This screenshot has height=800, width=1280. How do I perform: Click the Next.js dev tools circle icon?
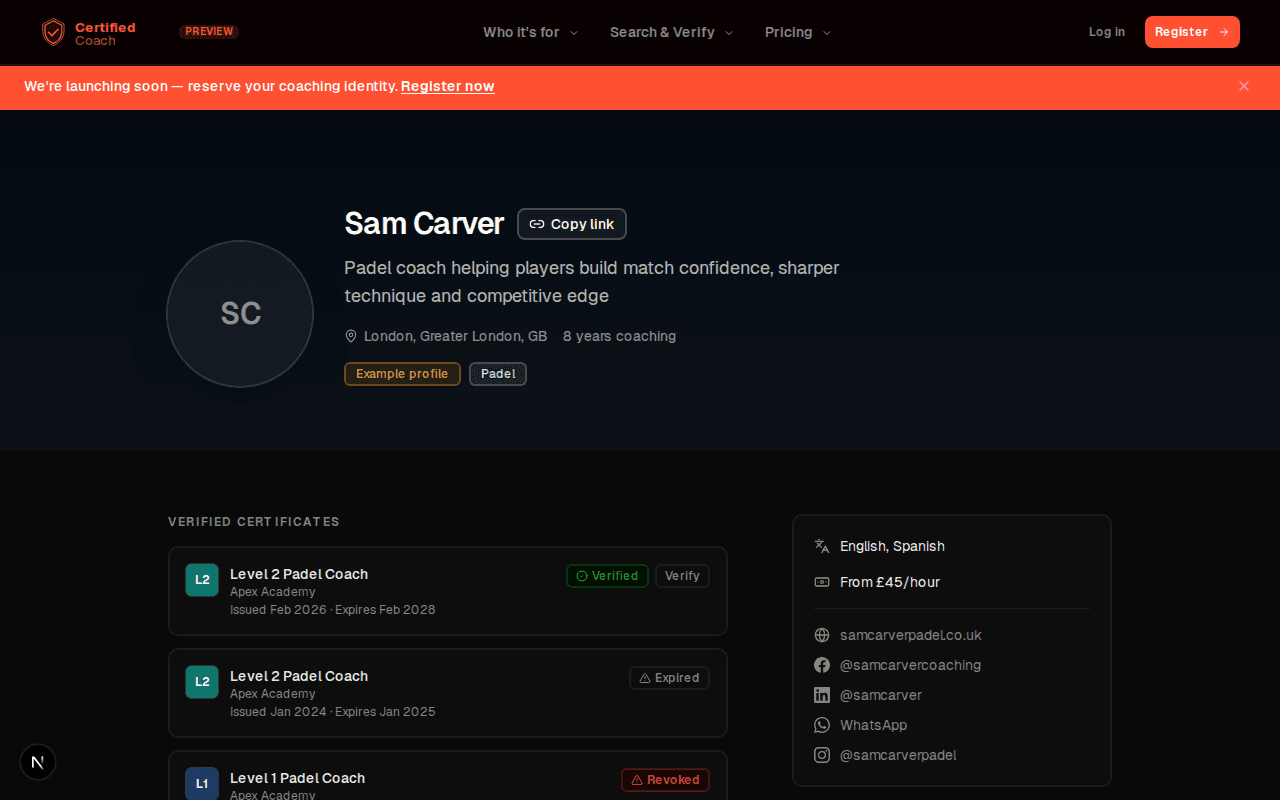(38, 762)
